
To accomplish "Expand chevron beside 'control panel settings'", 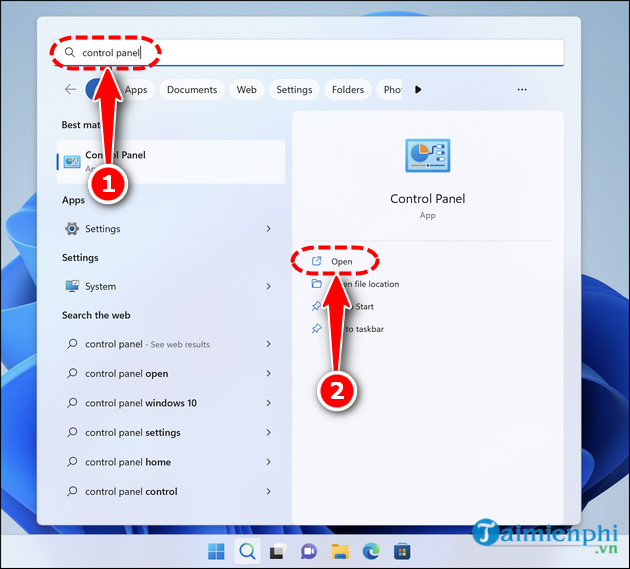I will click(x=268, y=432).
